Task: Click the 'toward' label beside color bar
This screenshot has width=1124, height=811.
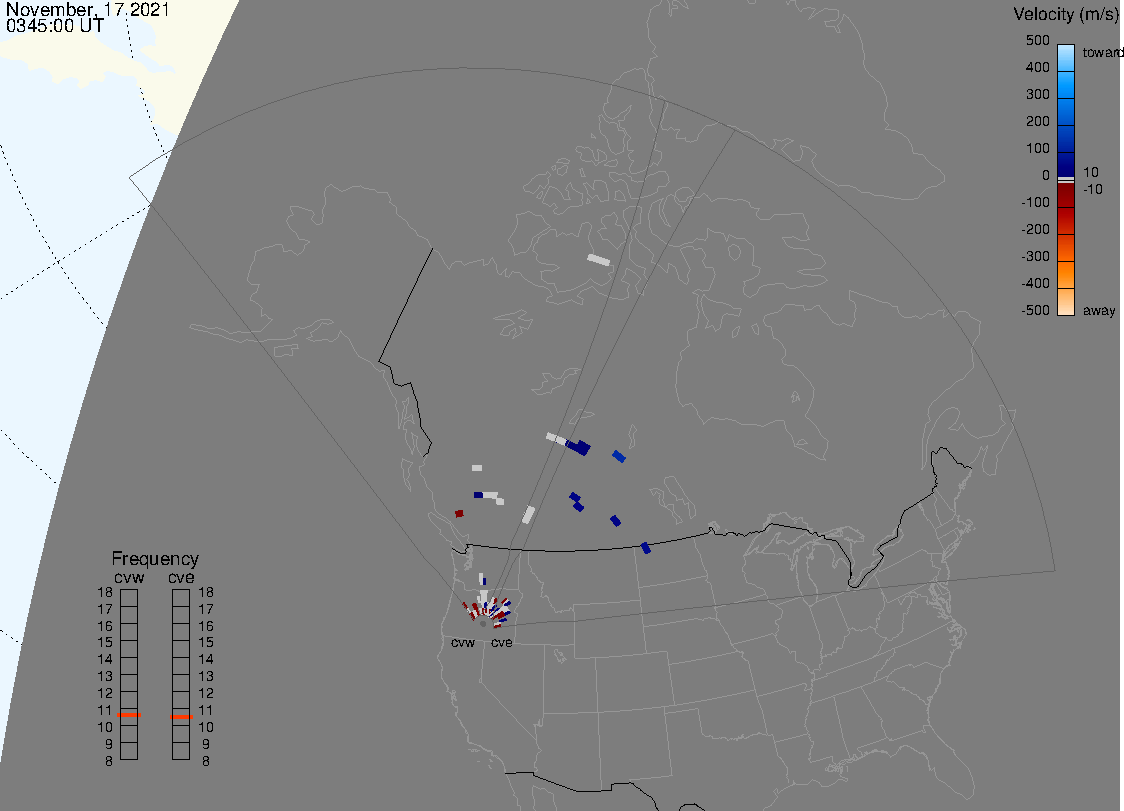Action: tap(1103, 53)
